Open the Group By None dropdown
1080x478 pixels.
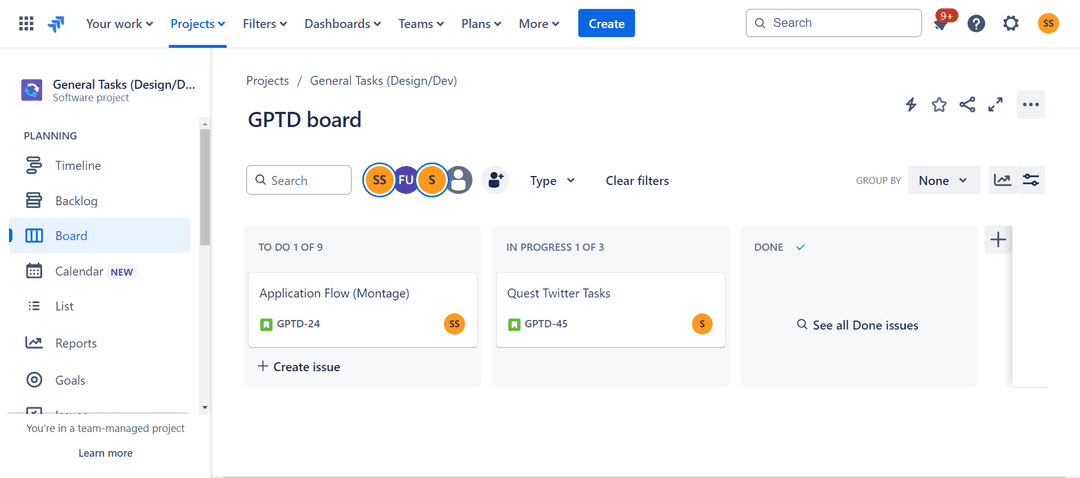coord(943,180)
